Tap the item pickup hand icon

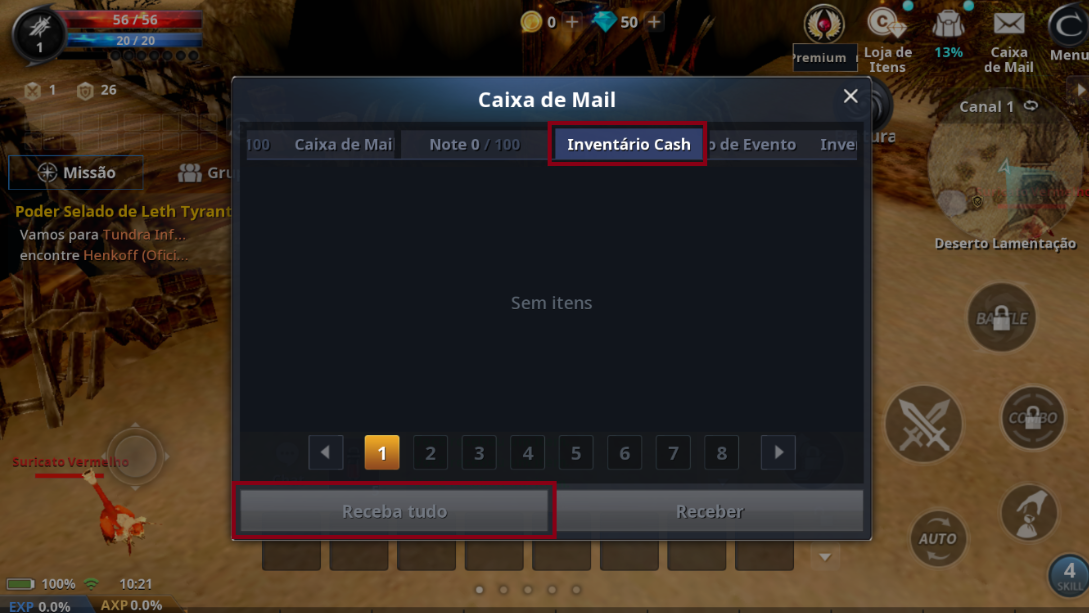coord(1029,513)
